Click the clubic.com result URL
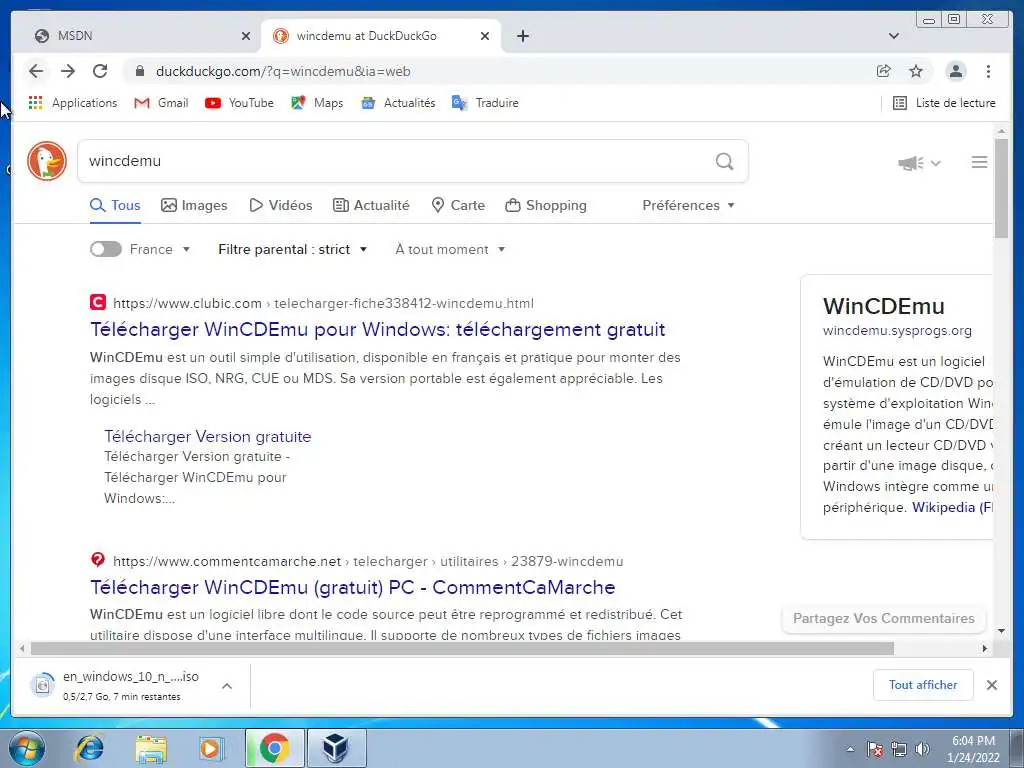 pyautogui.click(x=323, y=303)
